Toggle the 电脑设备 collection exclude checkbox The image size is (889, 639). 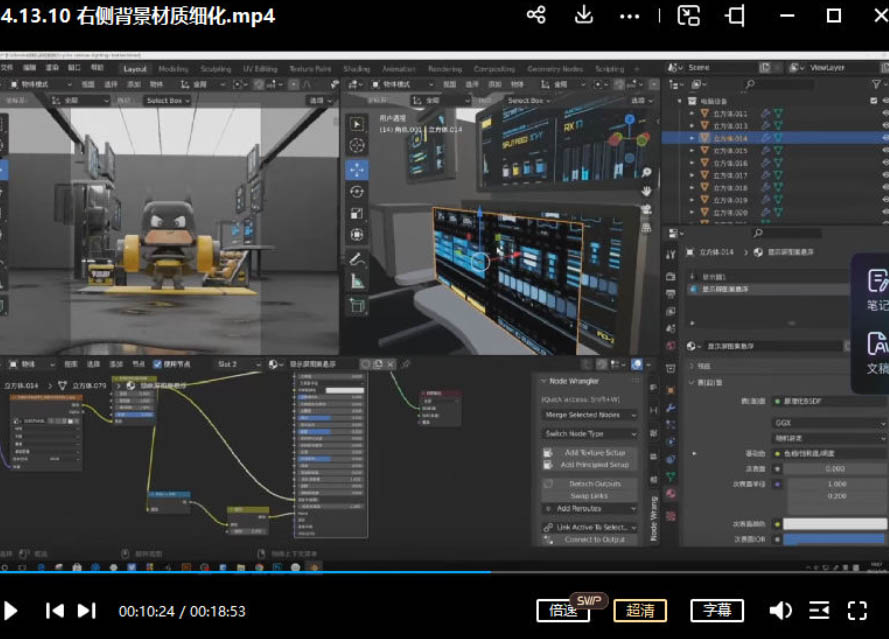(x=874, y=101)
